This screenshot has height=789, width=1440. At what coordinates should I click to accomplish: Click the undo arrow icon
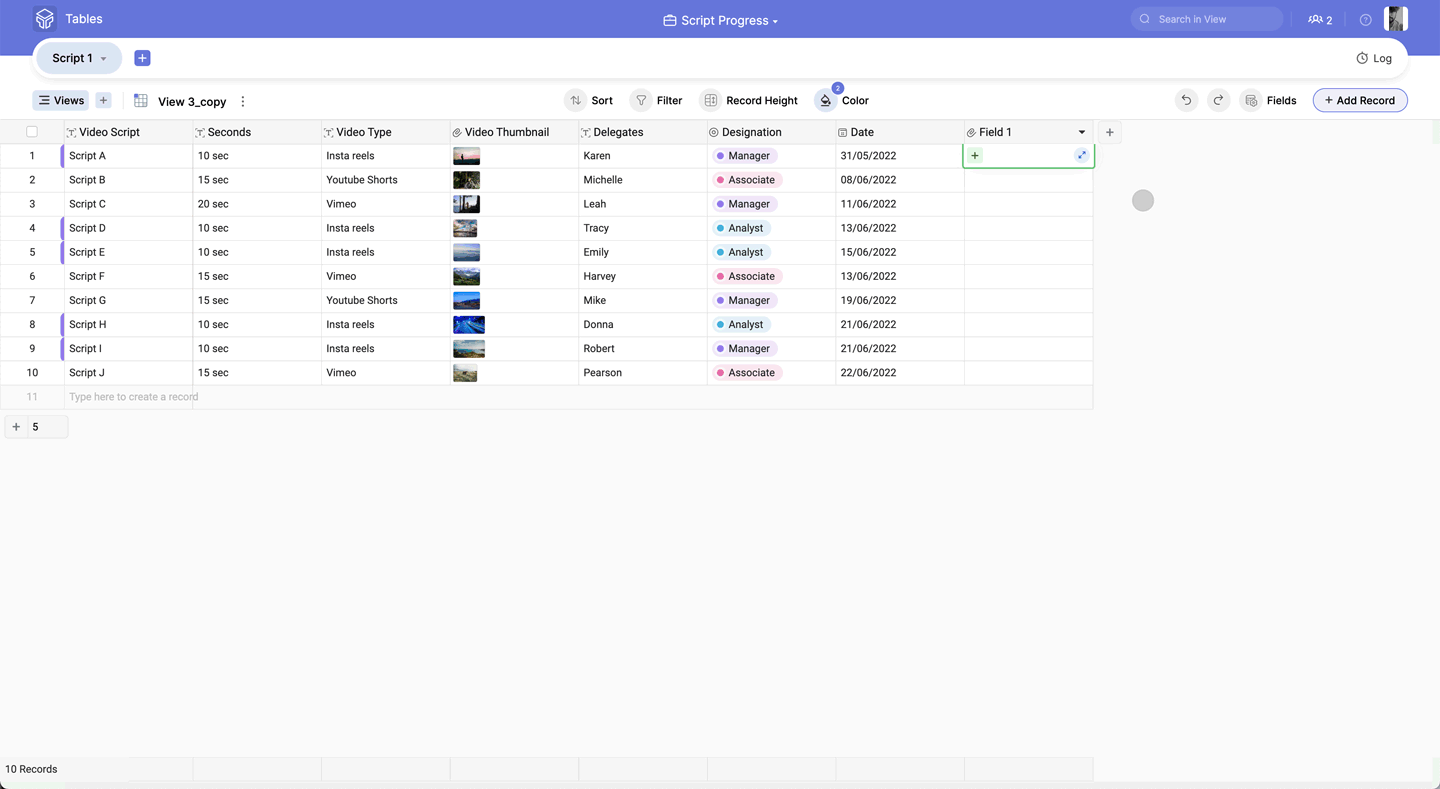1186,100
